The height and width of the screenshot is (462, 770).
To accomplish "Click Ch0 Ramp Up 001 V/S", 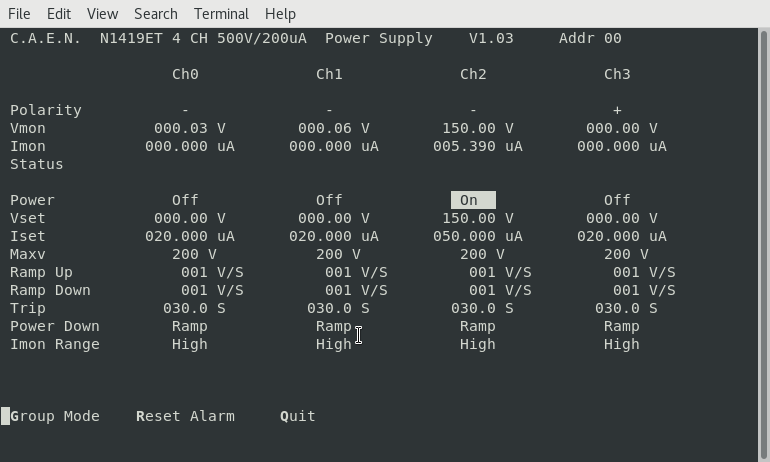I will pyautogui.click(x=212, y=272).
